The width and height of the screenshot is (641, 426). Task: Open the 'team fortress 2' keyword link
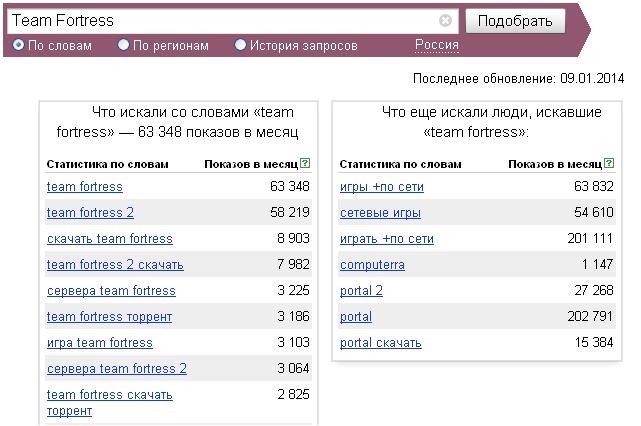[x=90, y=213]
